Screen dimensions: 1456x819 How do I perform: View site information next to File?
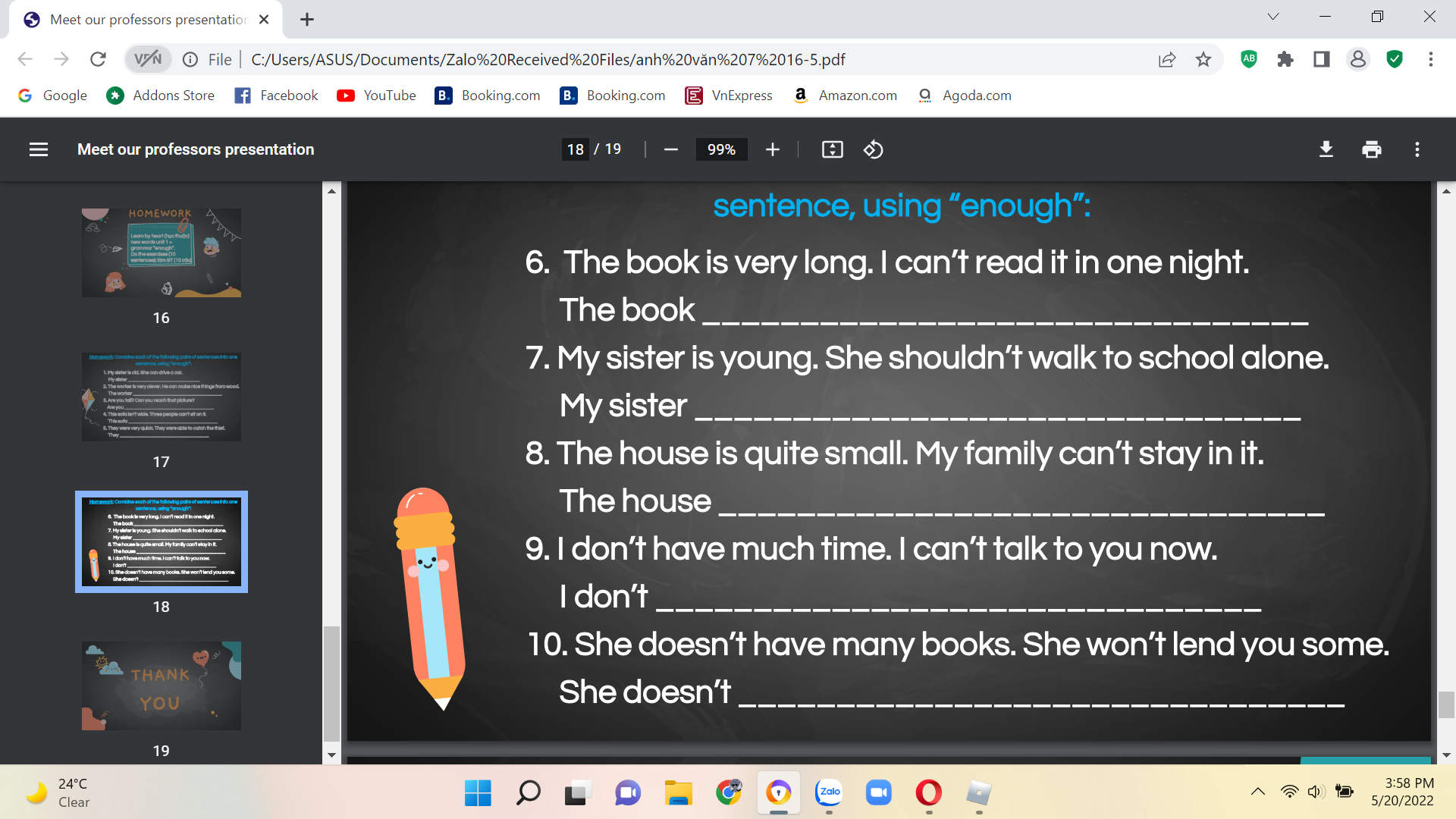pos(190,59)
